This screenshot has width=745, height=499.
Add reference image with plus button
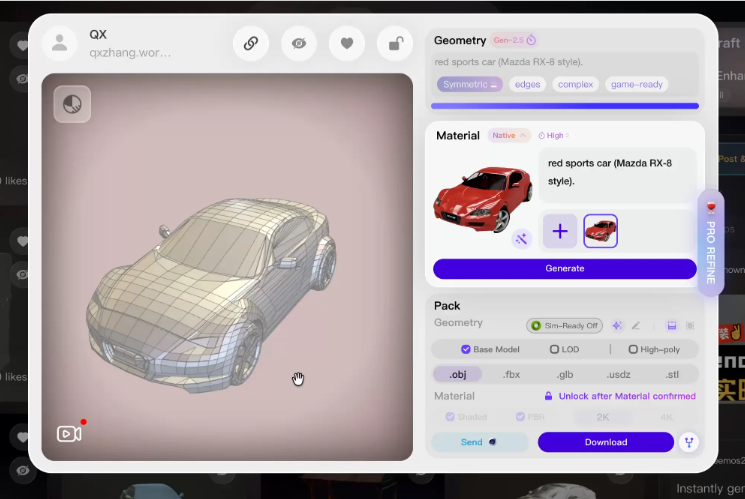(x=560, y=231)
